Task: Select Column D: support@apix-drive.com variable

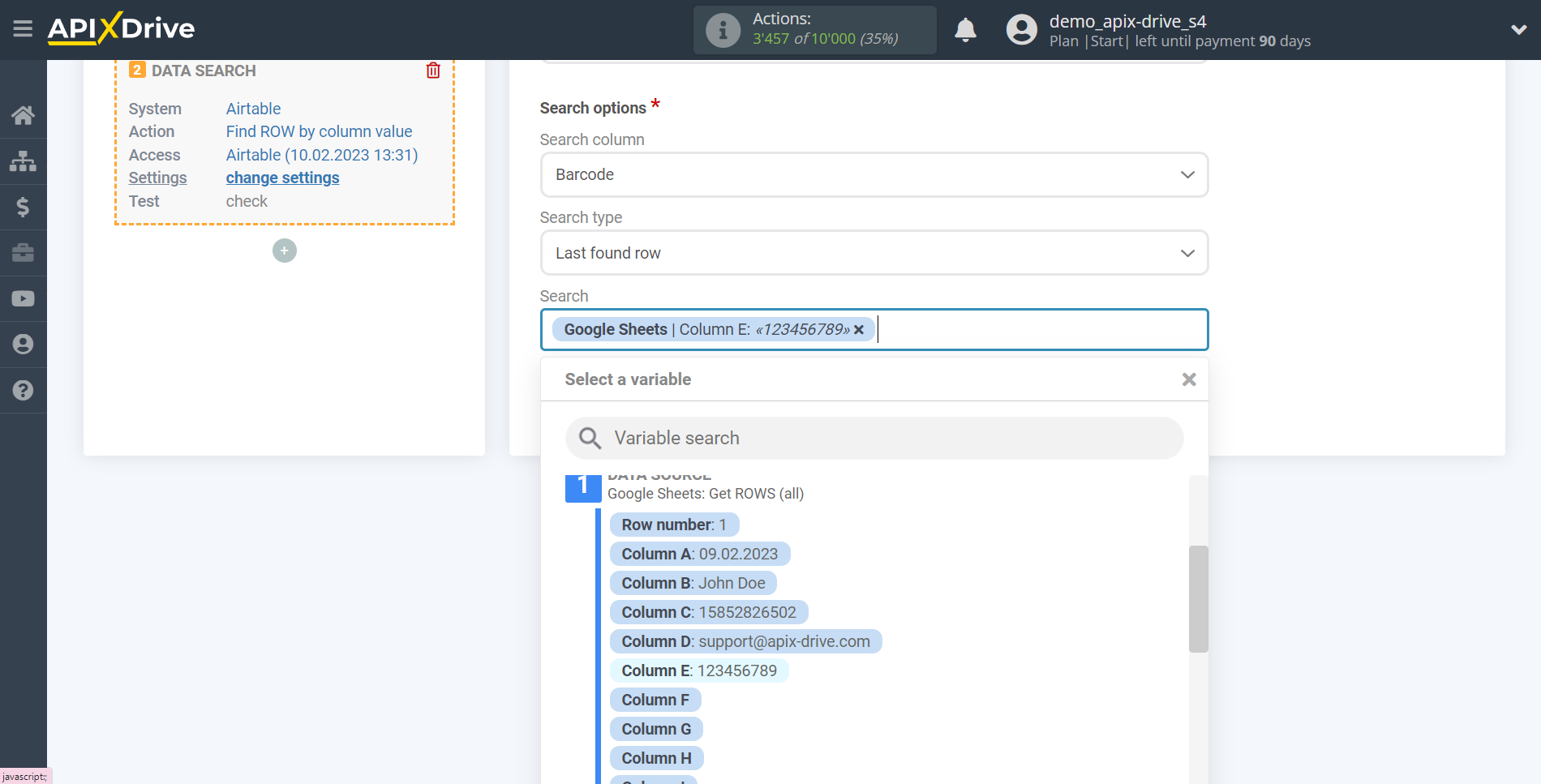Action: [745, 641]
